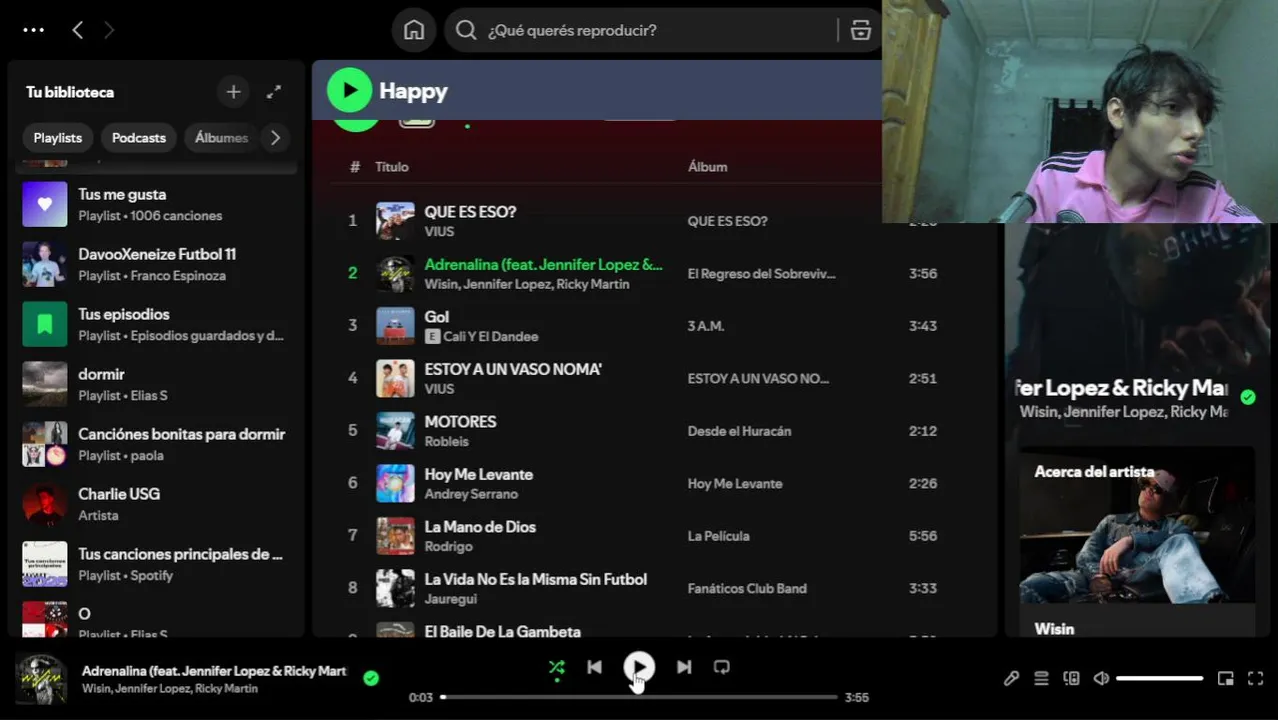
Task: Click the Tus episodios bookmark thumbnail
Action: (45, 324)
